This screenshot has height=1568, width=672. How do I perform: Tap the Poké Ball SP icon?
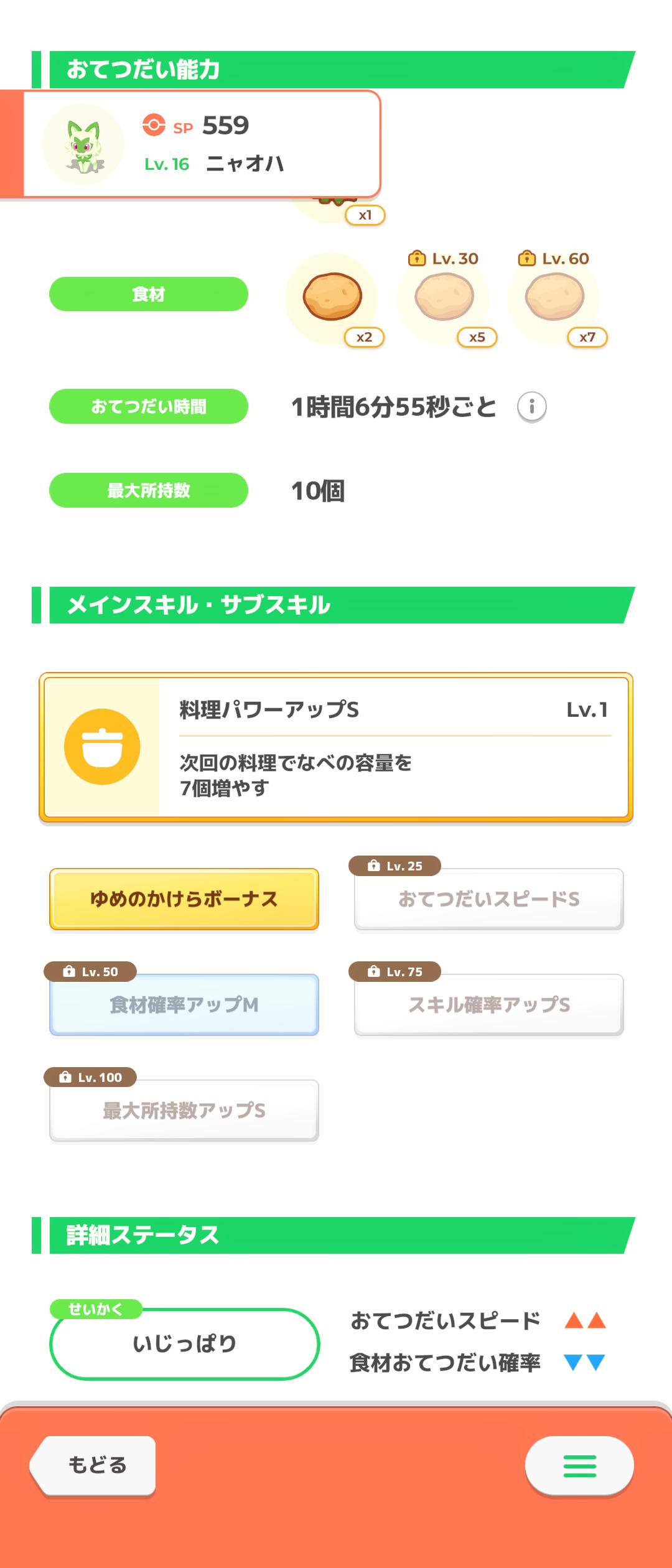(154, 124)
